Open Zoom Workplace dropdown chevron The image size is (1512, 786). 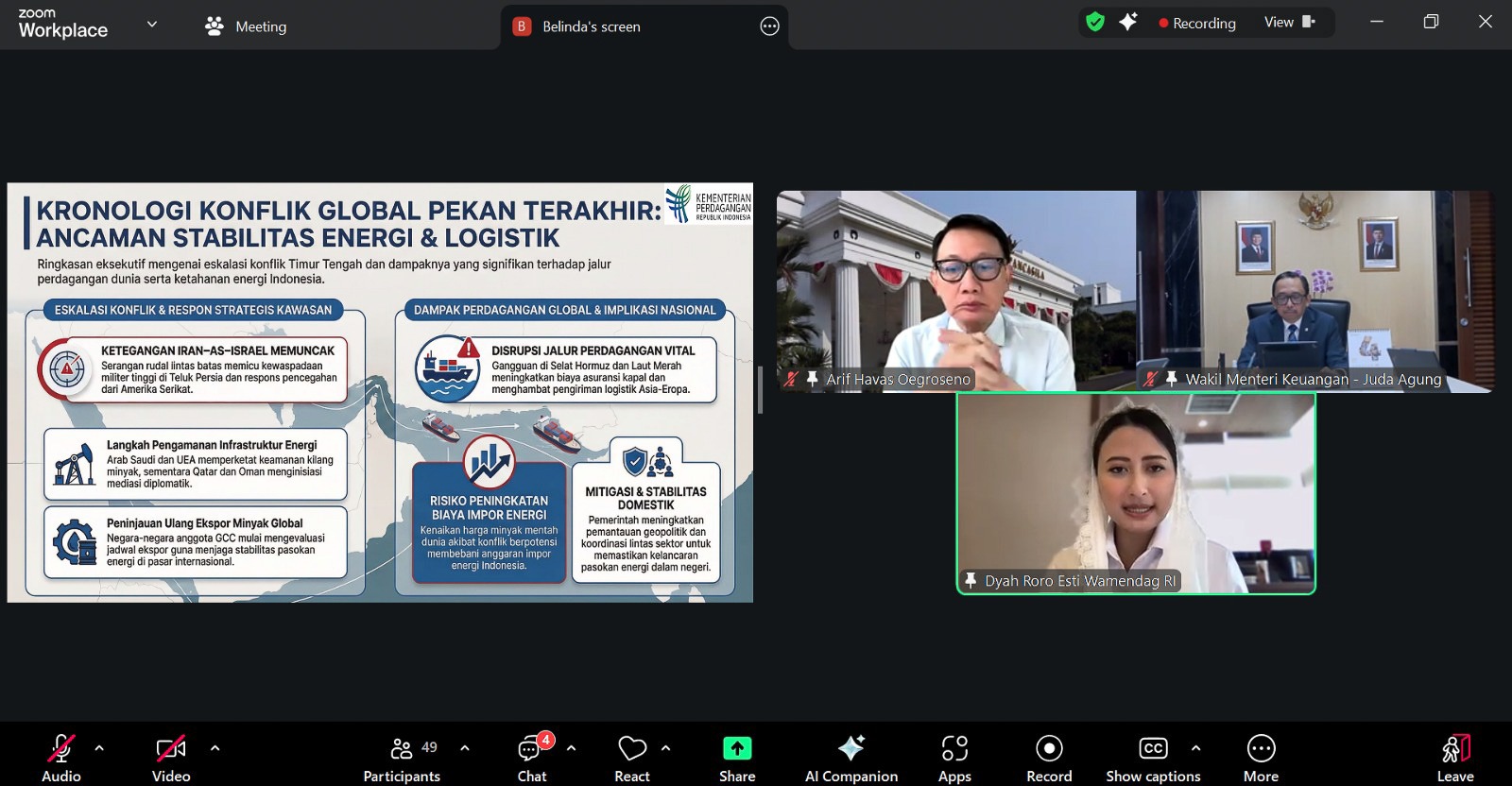coord(152,25)
